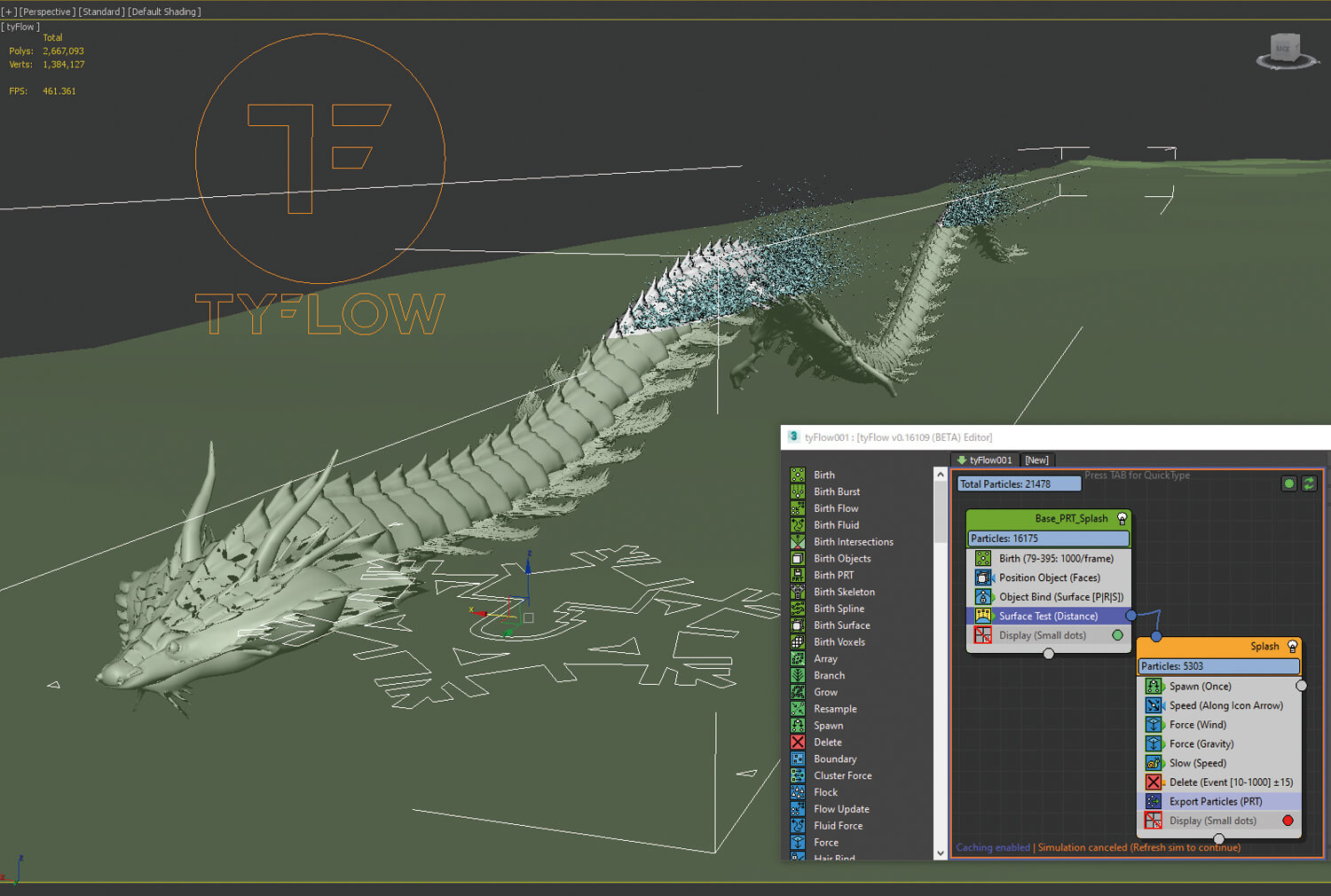Select the Birth operator icon in depot
The height and width of the screenshot is (896, 1331).
tap(798, 475)
